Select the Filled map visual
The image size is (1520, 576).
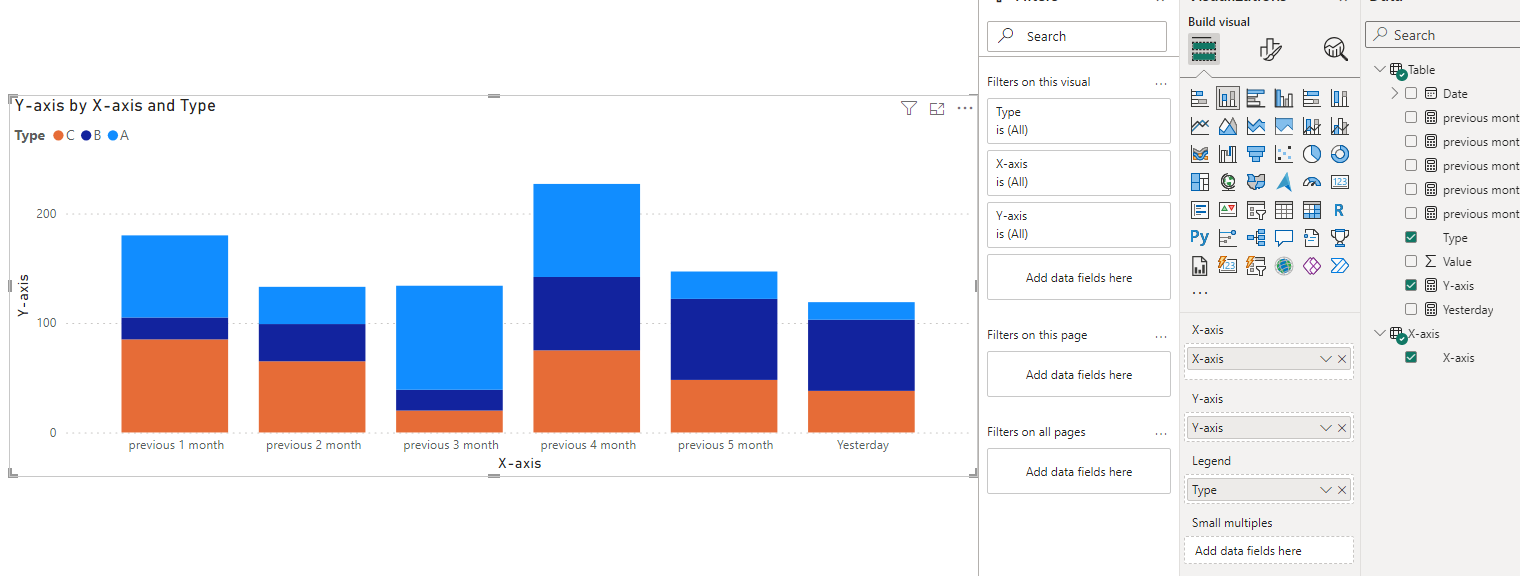[x=1256, y=182]
